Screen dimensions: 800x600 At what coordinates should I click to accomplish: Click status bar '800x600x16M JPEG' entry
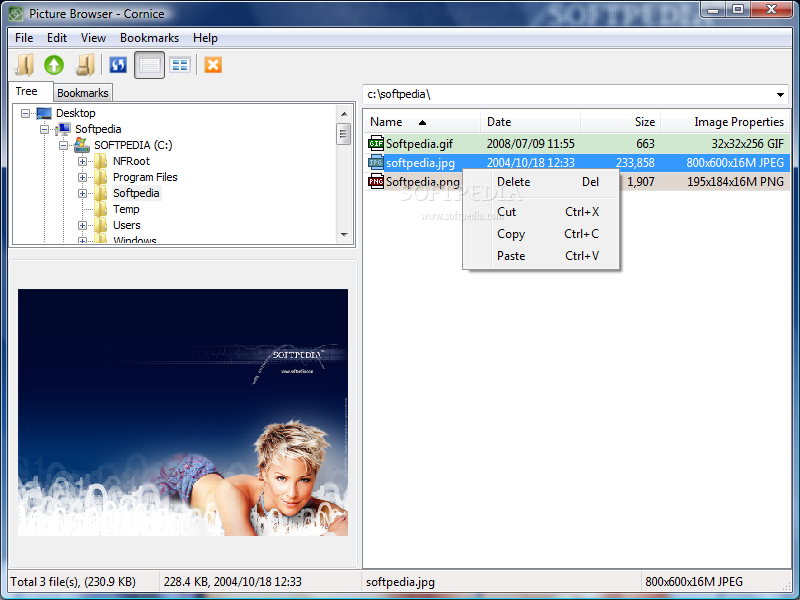point(694,582)
